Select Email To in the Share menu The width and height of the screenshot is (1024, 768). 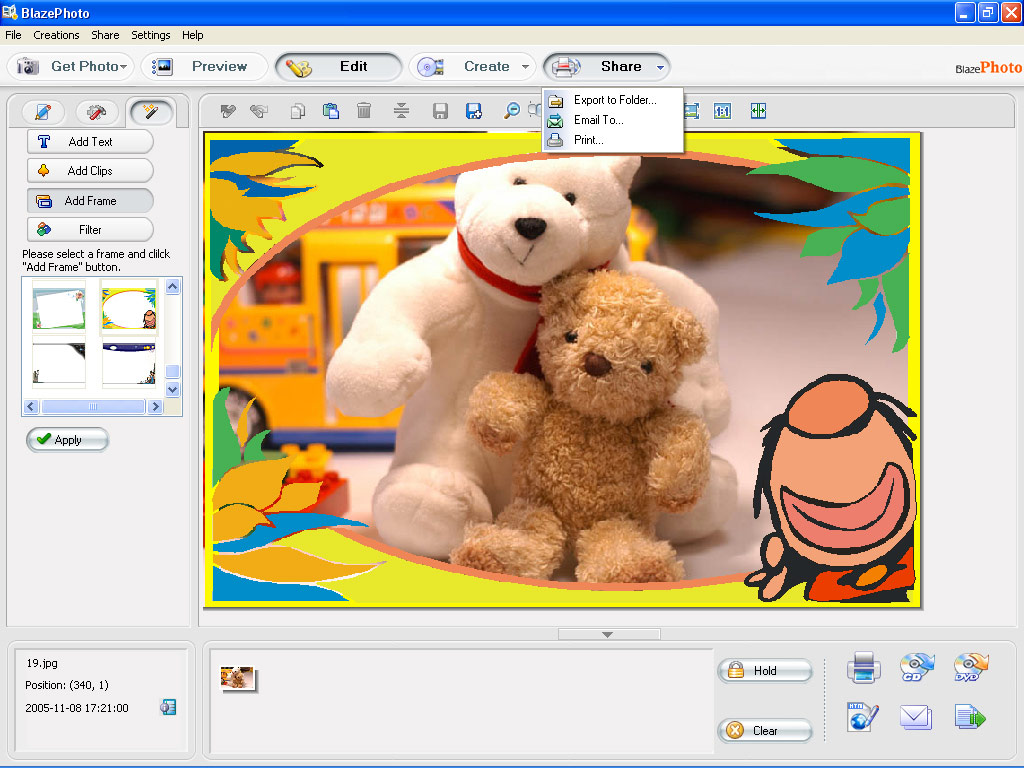[x=598, y=120]
